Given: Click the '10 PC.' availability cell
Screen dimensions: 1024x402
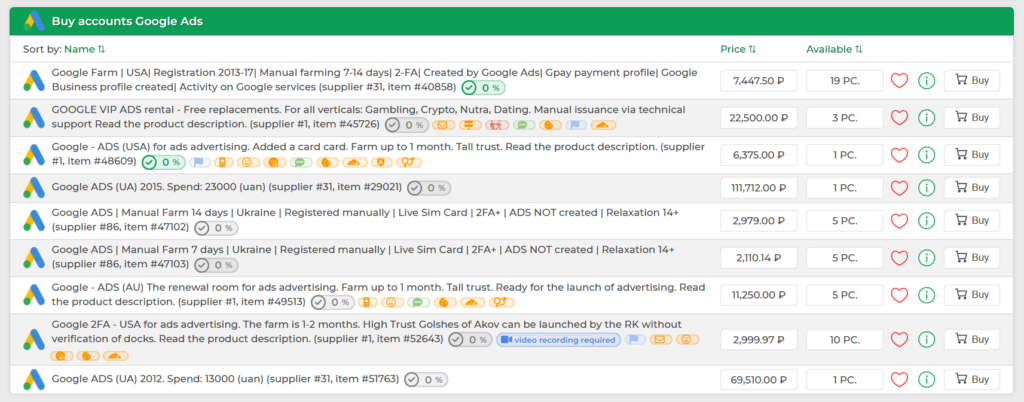Looking at the screenshot, I should (844, 339).
